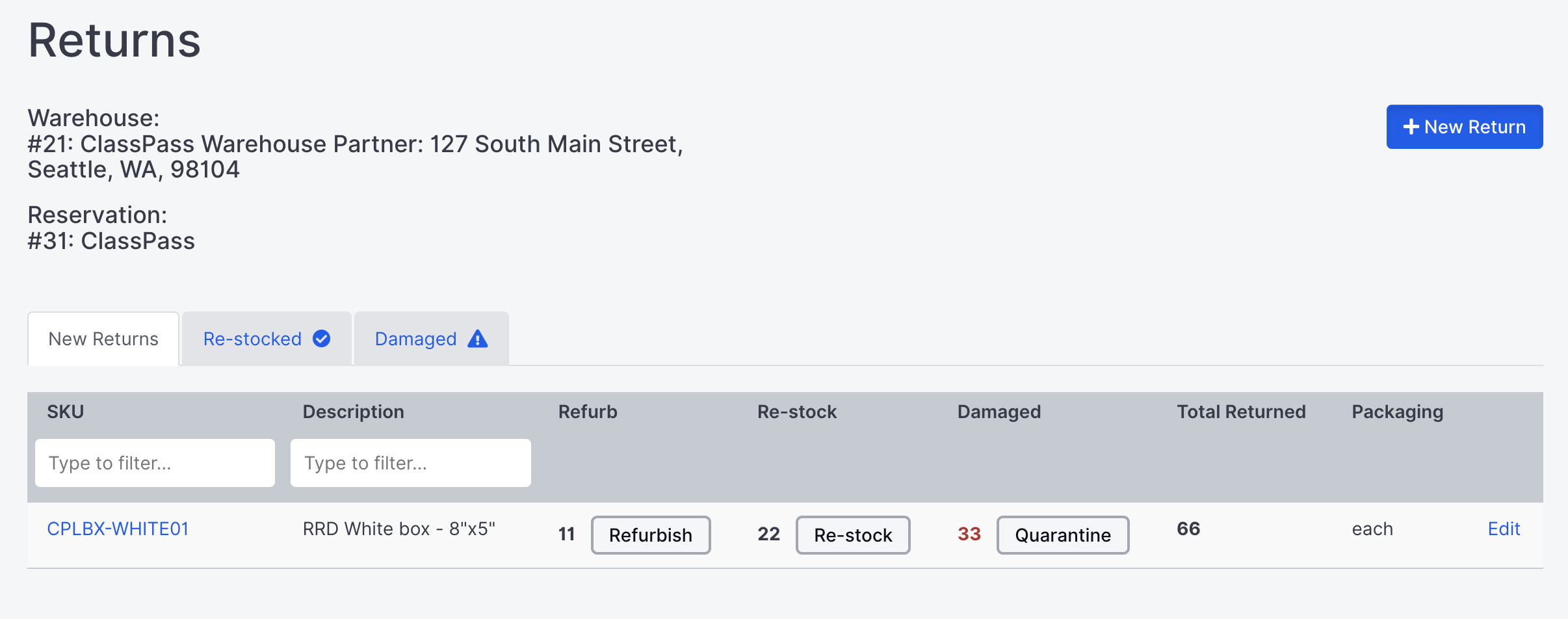The width and height of the screenshot is (1568, 619).
Task: Click the Edit link in the row
Action: [x=1504, y=529]
